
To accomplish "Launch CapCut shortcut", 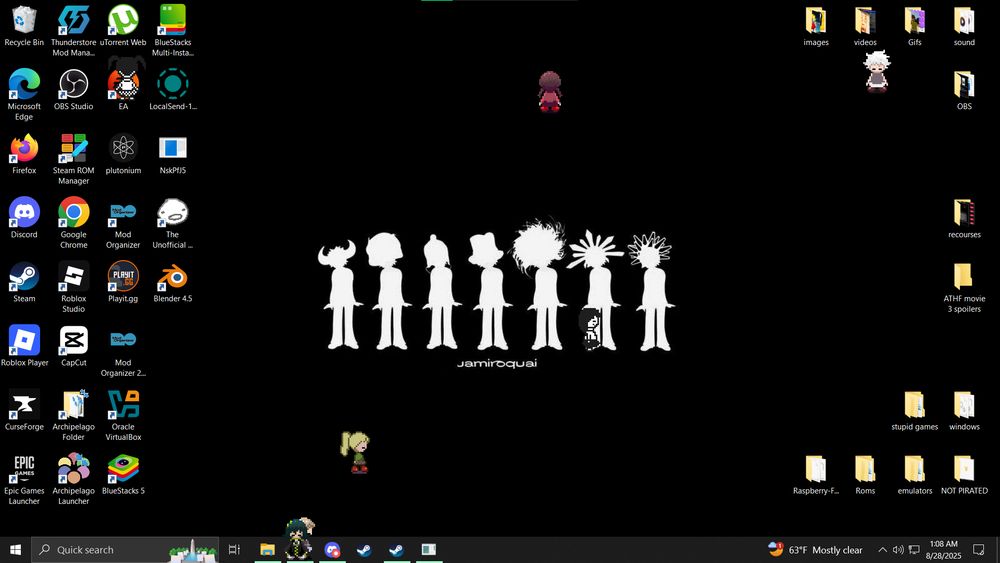I will (x=73, y=346).
